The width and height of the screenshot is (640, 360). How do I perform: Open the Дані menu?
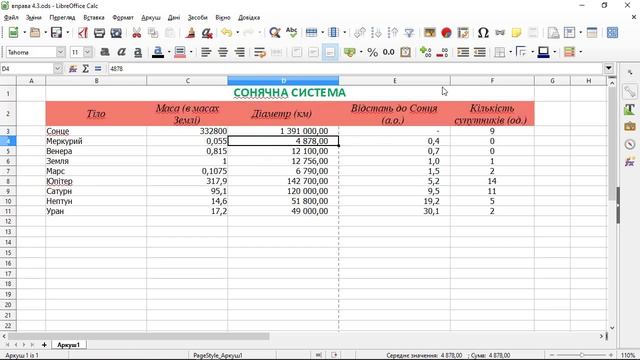(x=173, y=18)
